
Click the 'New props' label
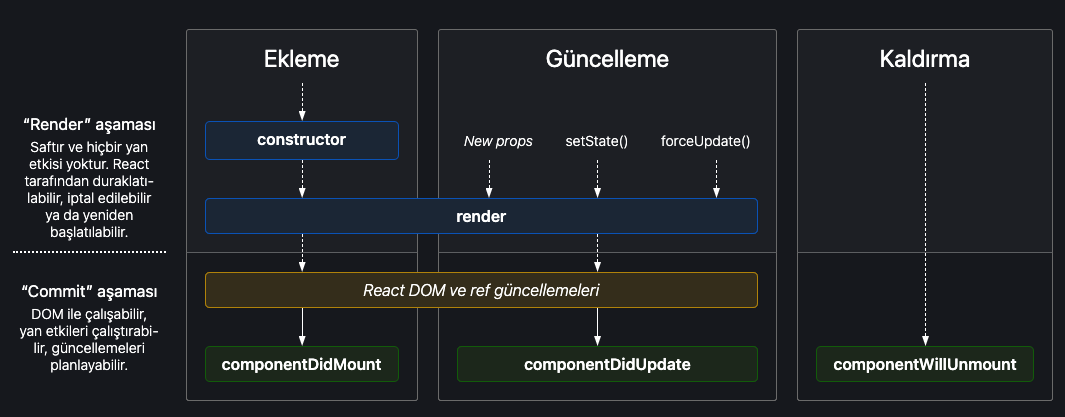[498, 141]
